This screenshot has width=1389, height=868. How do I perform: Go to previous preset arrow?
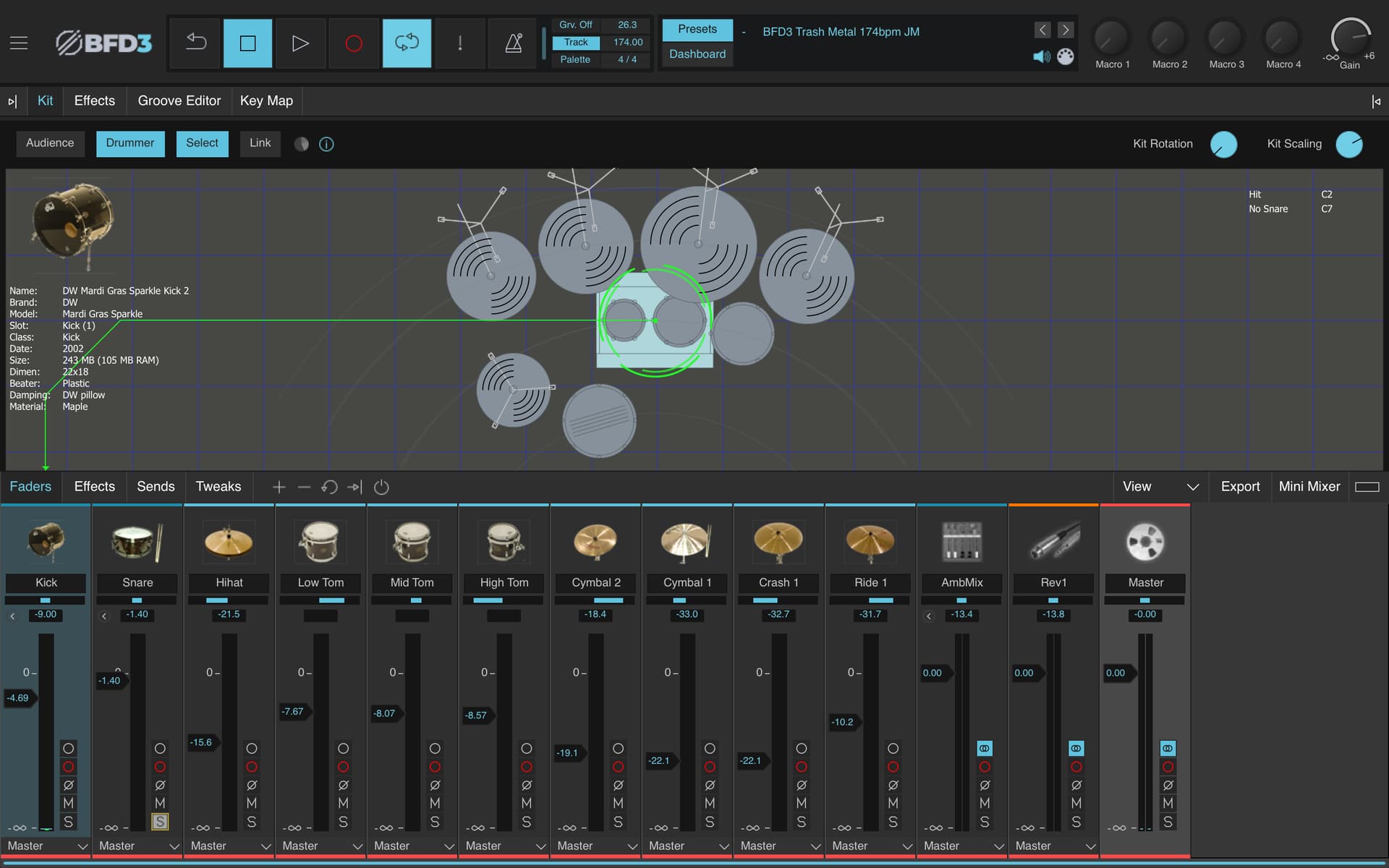pyautogui.click(x=1042, y=30)
